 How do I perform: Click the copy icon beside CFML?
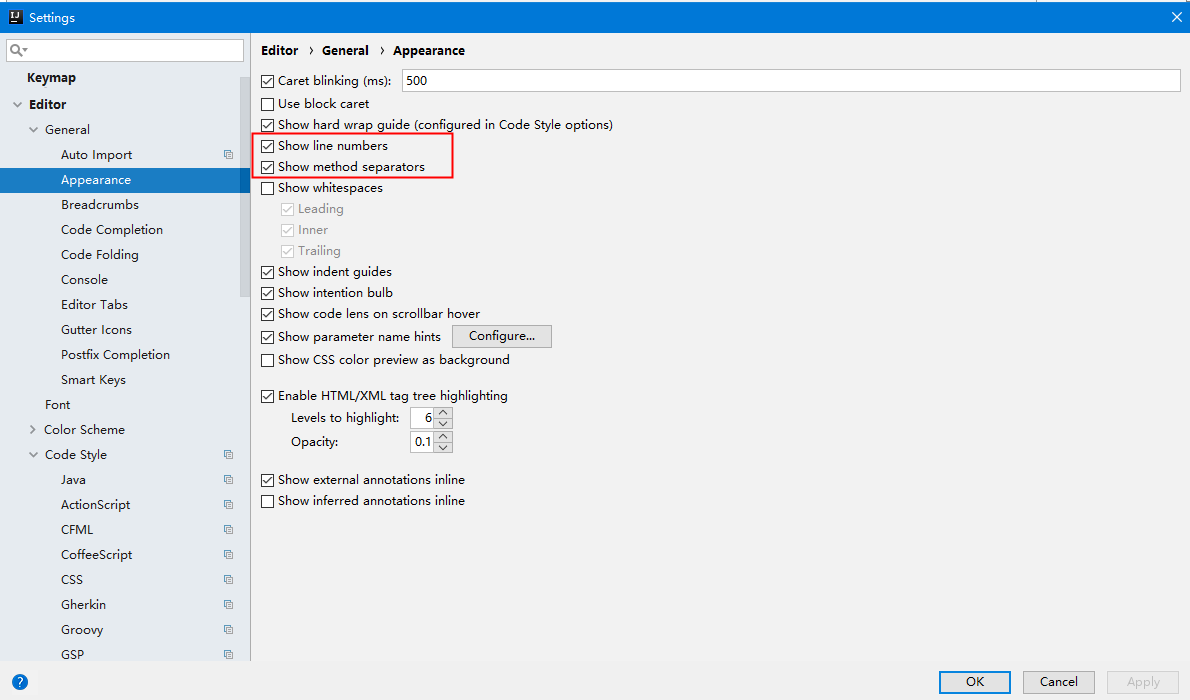[228, 529]
